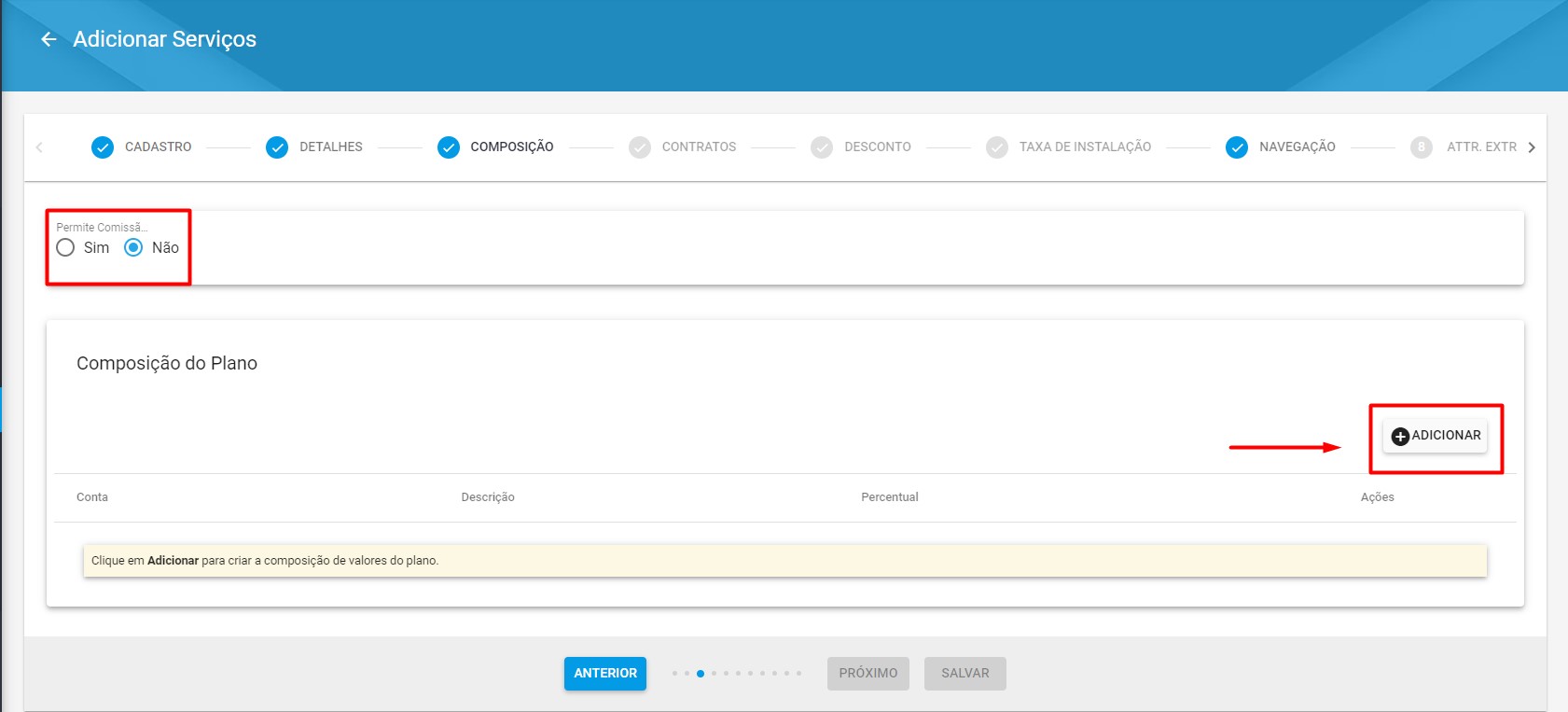This screenshot has width=1568, height=712.
Task: Open the COMPOSIÇÃO step tab
Action: point(495,147)
